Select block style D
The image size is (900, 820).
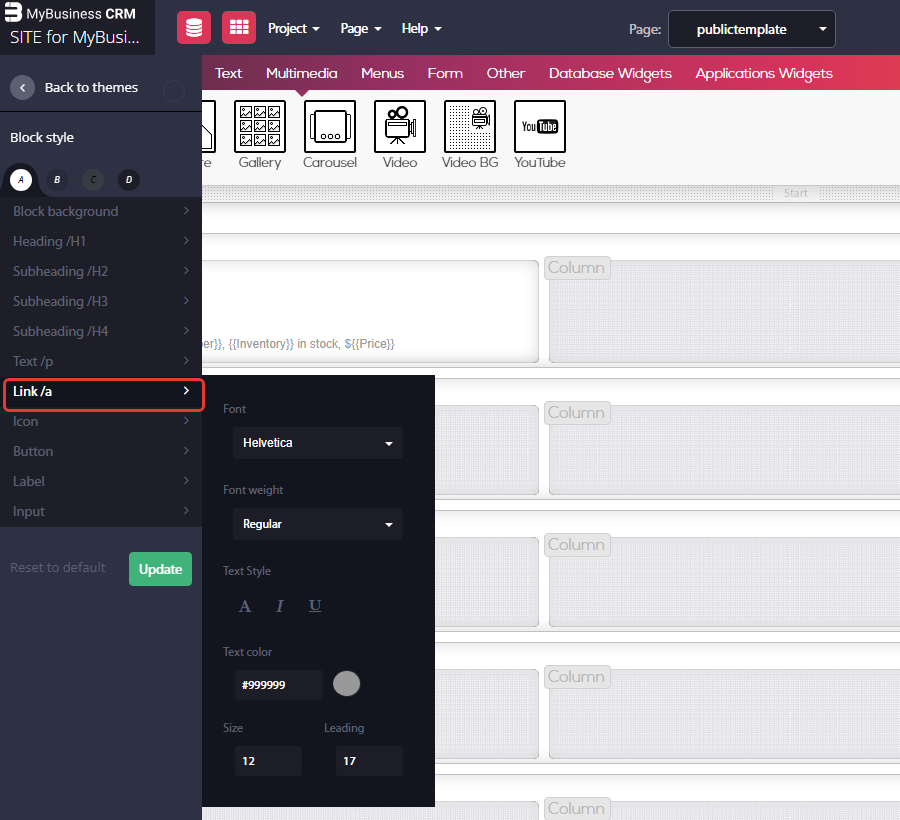tap(129, 180)
